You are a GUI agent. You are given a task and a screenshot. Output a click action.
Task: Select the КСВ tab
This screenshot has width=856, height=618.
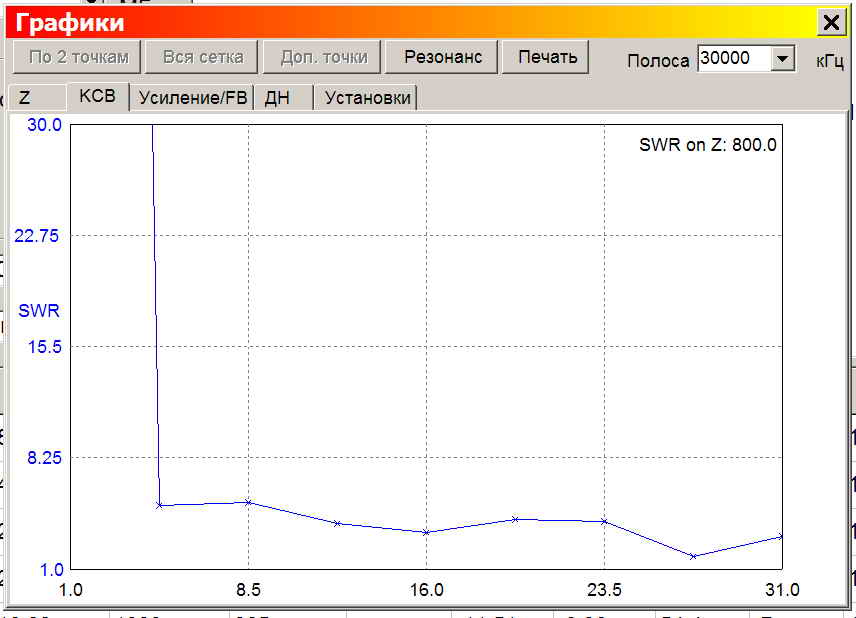pyautogui.click(x=98, y=97)
